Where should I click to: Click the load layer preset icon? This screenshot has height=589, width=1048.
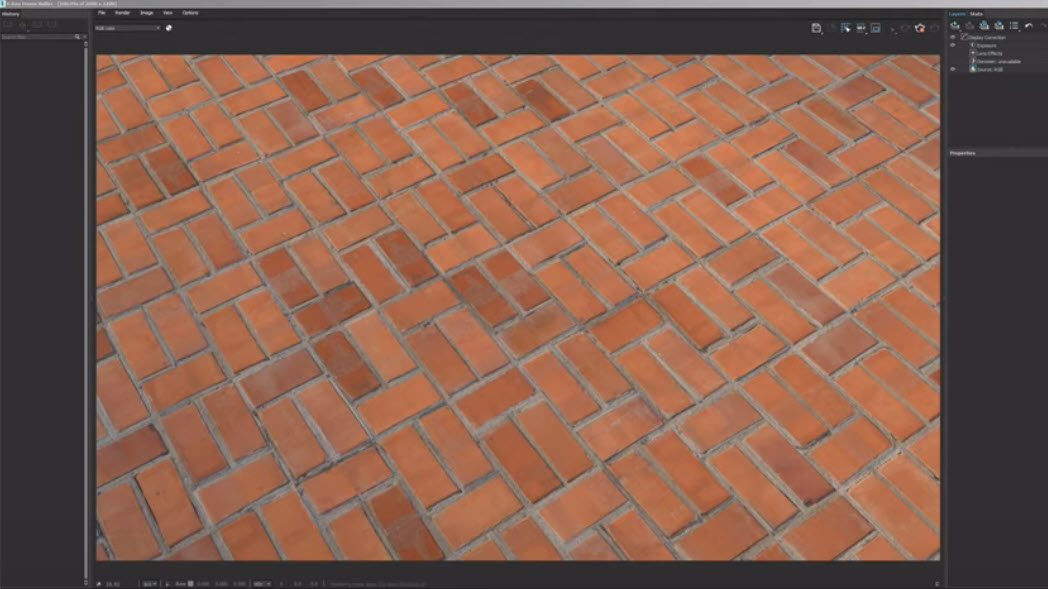pyautogui.click(x=999, y=25)
